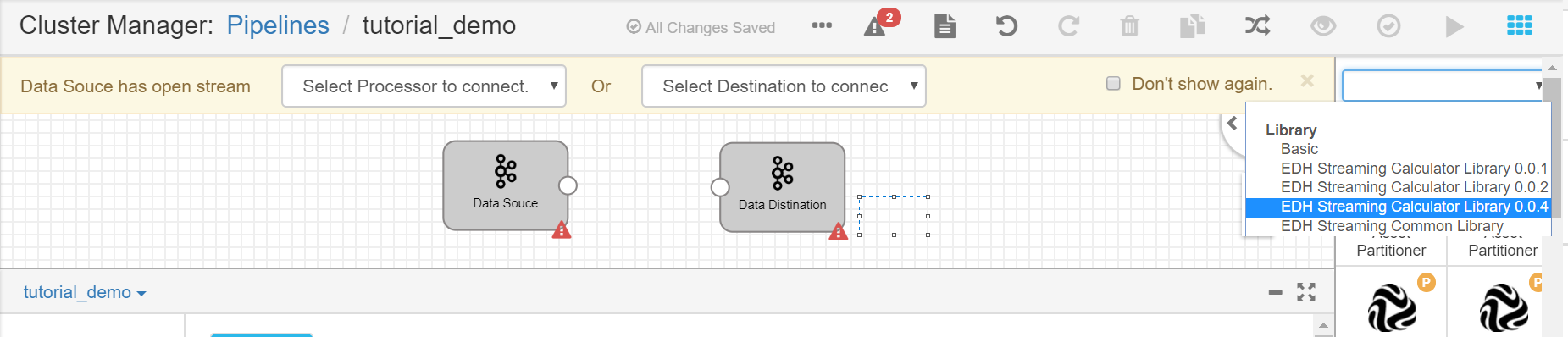Image resolution: width=1568 pixels, height=337 pixels.
Task: Open the document notes icon in toolbar
Action: tap(945, 26)
